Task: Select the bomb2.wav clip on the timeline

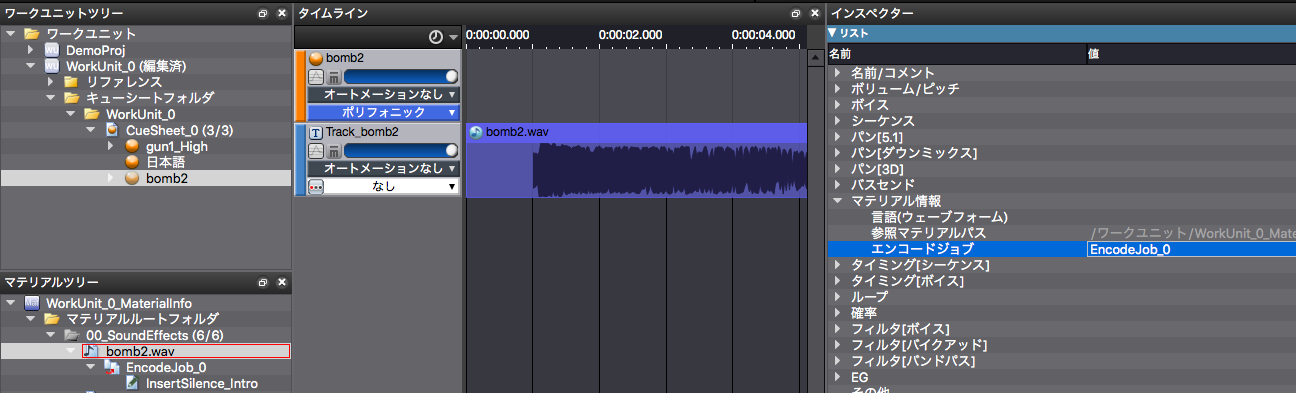Action: 636,160
